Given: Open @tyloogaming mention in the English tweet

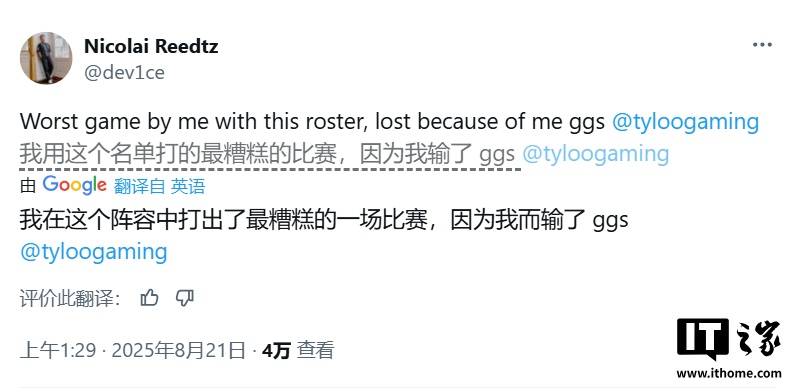Looking at the screenshot, I should [685, 123].
